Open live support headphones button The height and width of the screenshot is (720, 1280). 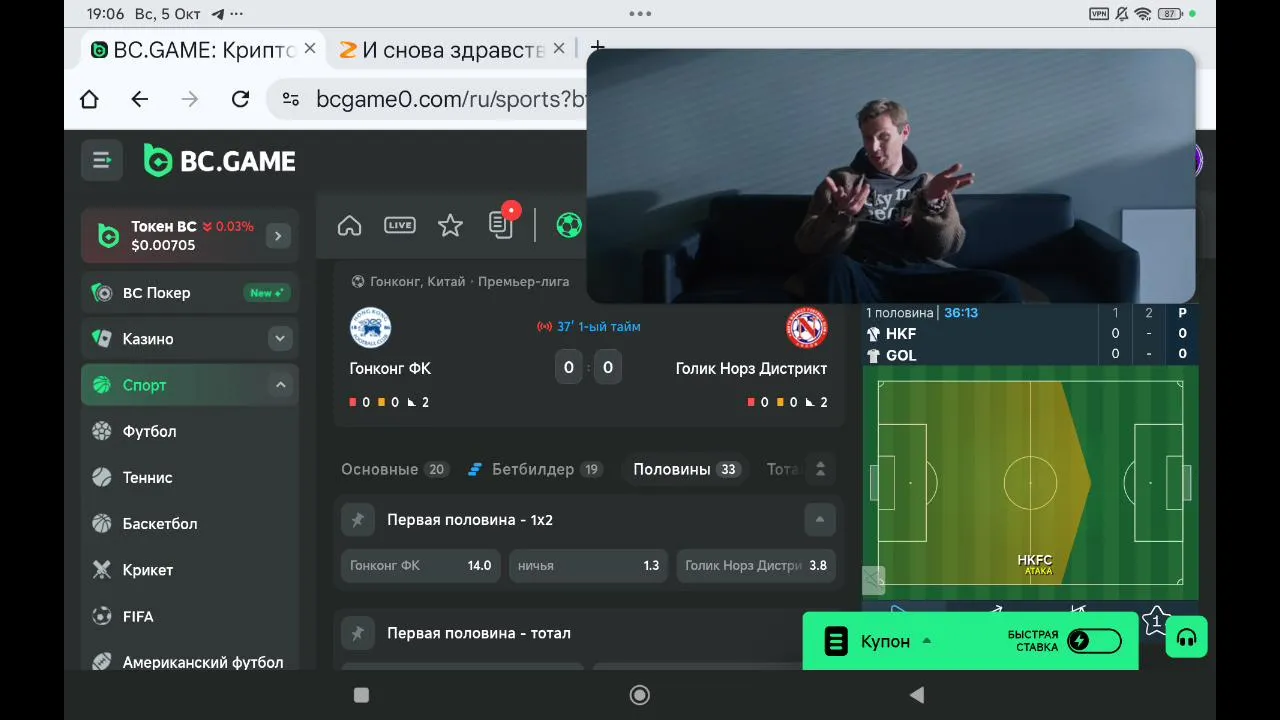pyautogui.click(x=1187, y=638)
